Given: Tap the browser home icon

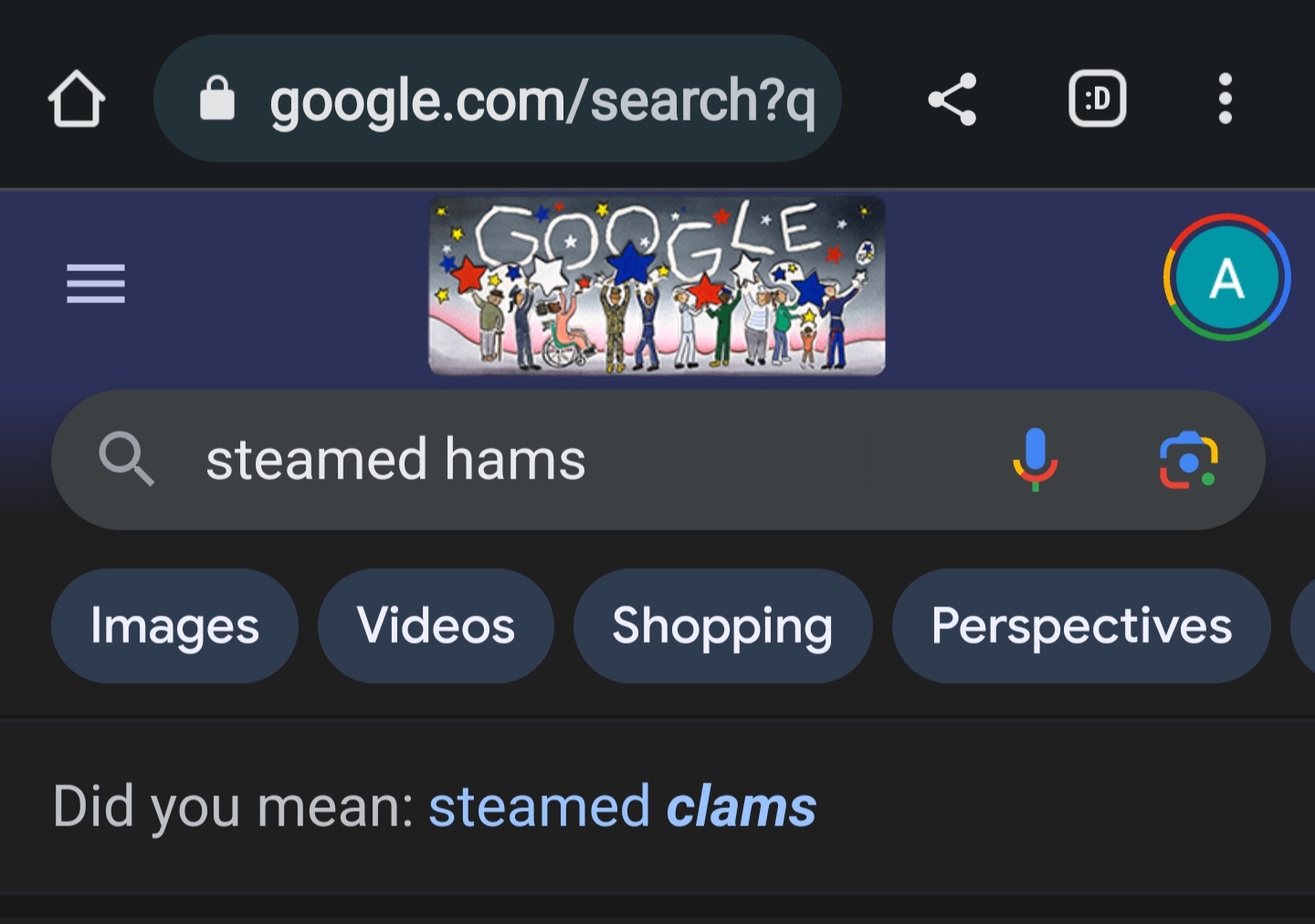Looking at the screenshot, I should point(76,99).
